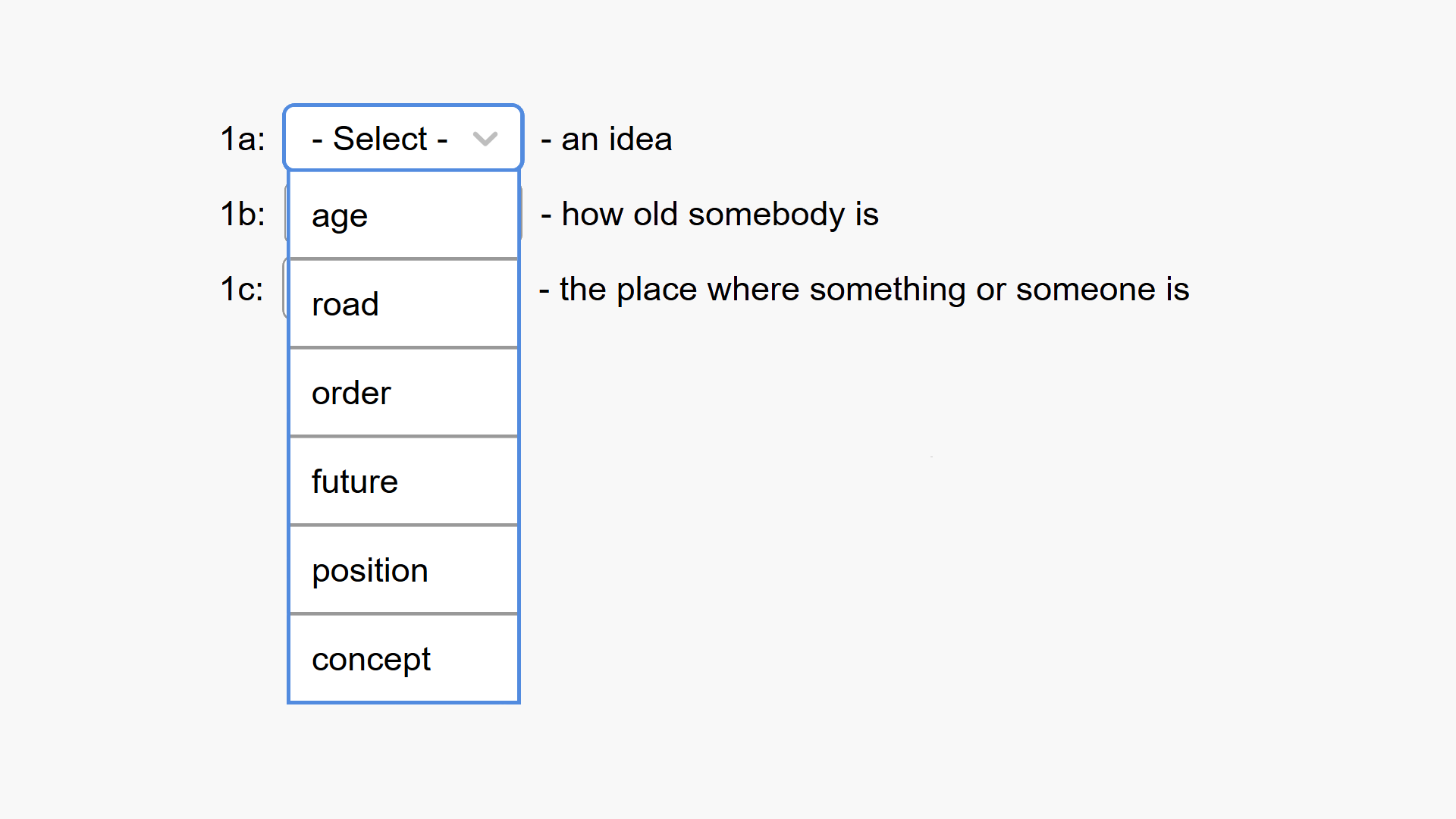Viewport: 1456px width, 819px height.
Task: Select "position" from the list
Action: [403, 570]
